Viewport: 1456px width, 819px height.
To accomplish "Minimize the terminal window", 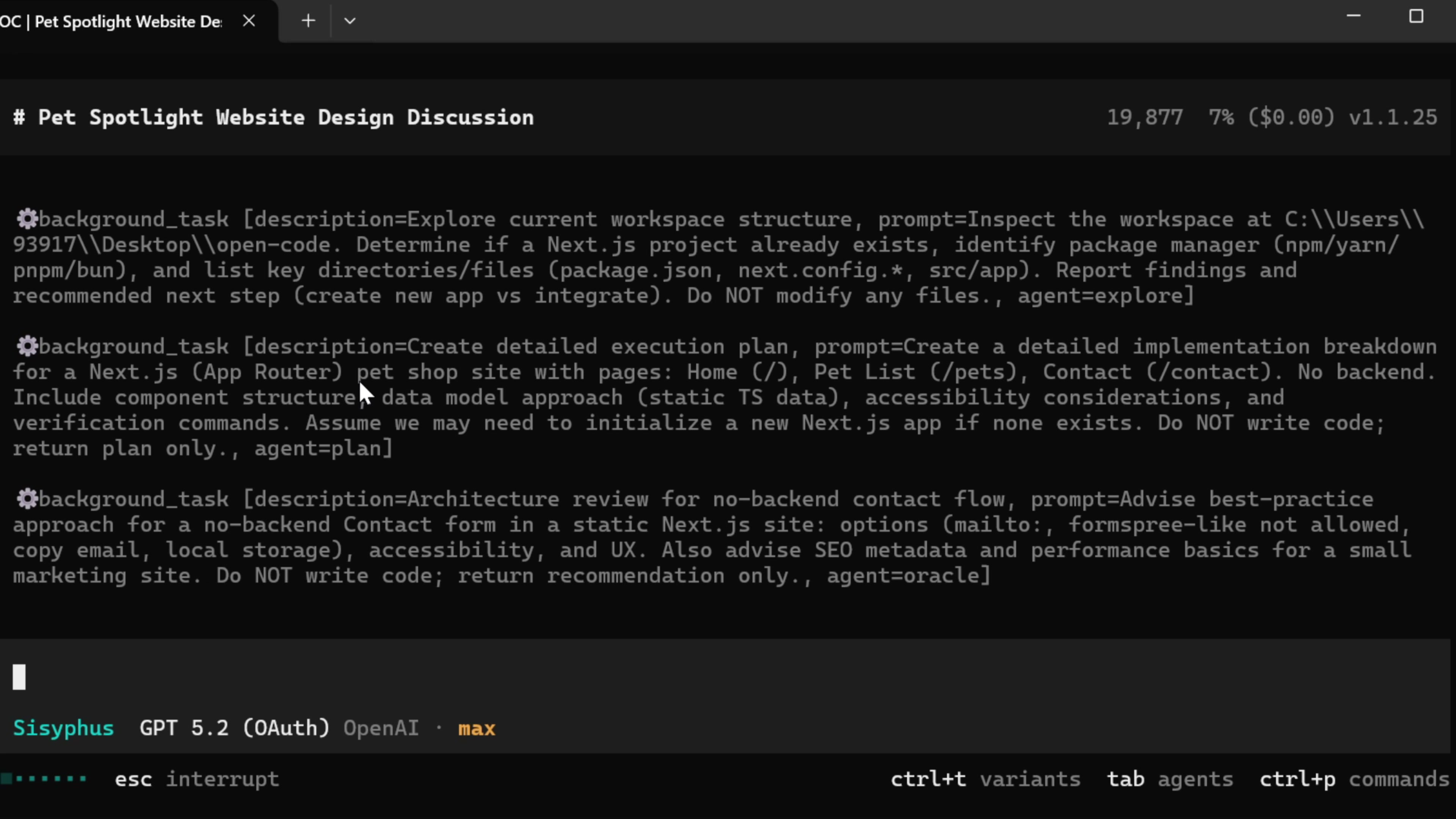I will point(1353,16).
